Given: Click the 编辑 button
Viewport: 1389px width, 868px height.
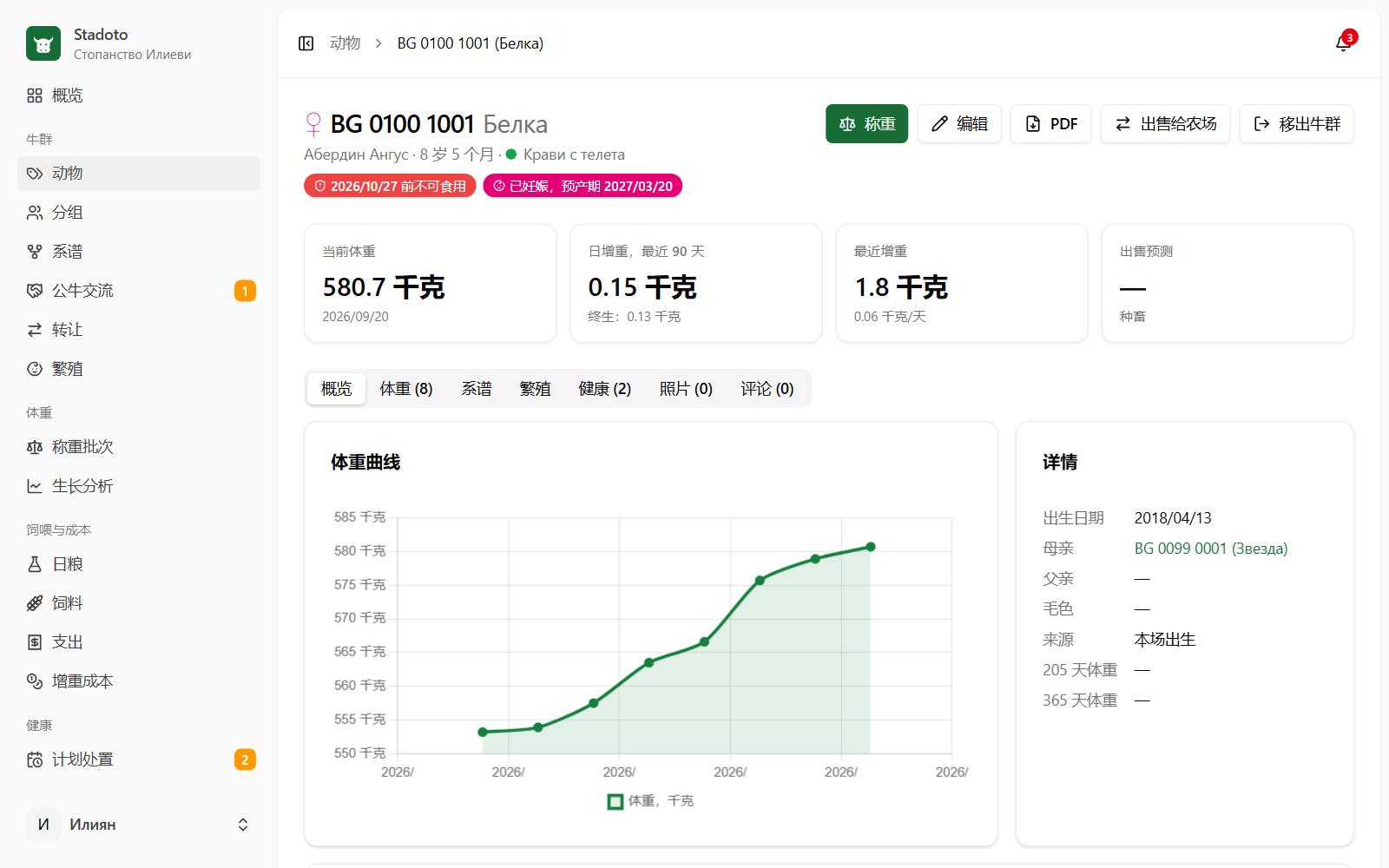Looking at the screenshot, I should (x=959, y=124).
